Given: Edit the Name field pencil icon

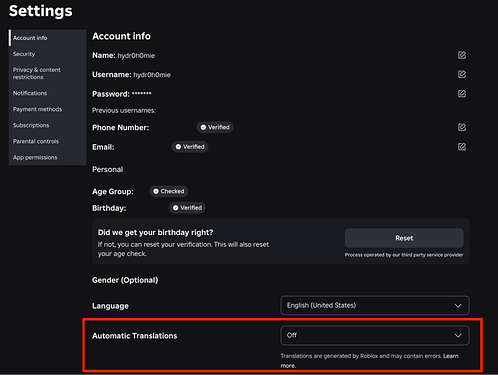Looking at the screenshot, I should (462, 55).
